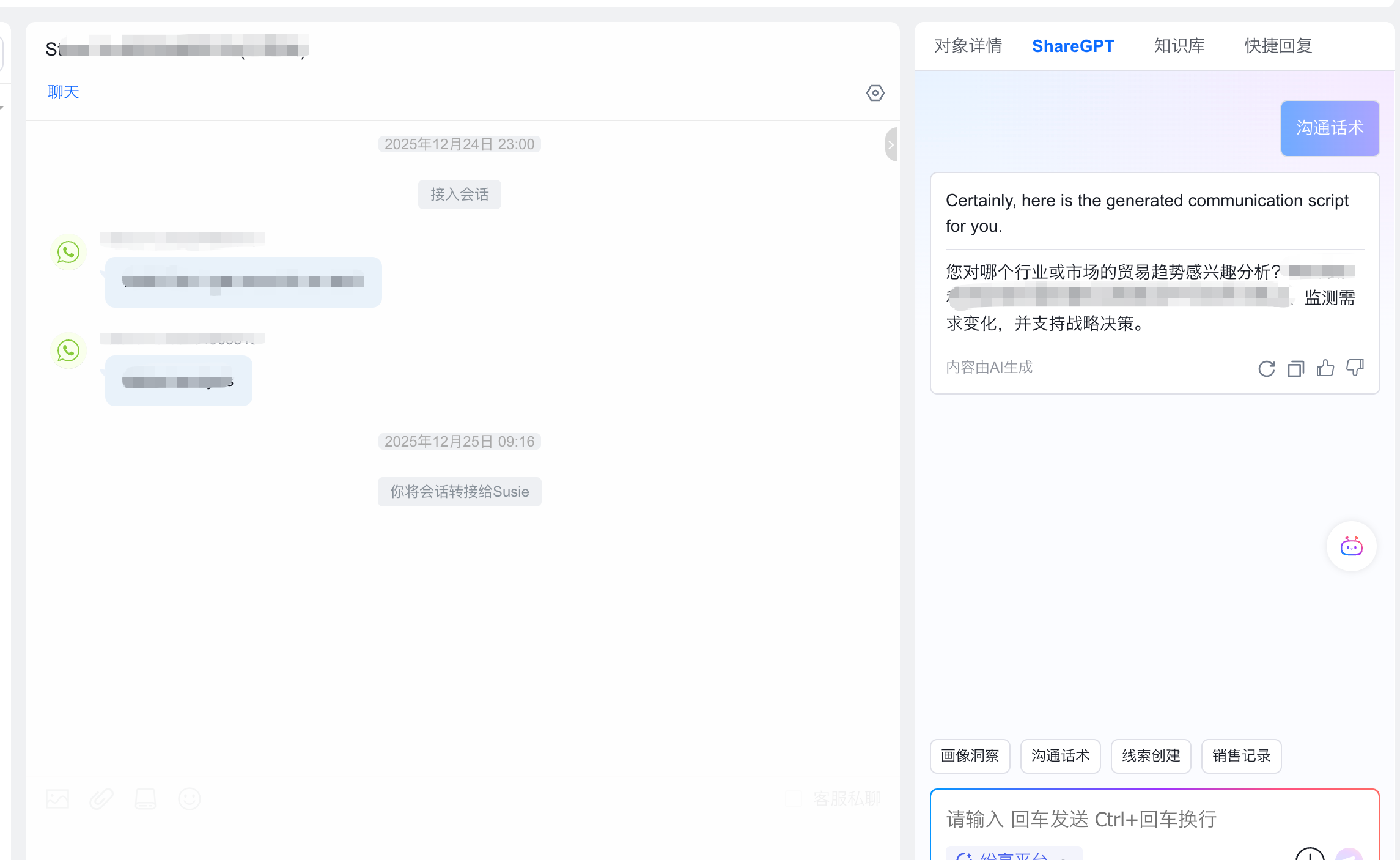Open the chat settings hexagon icon
Image resolution: width=1400 pixels, height=860 pixels.
click(875, 93)
